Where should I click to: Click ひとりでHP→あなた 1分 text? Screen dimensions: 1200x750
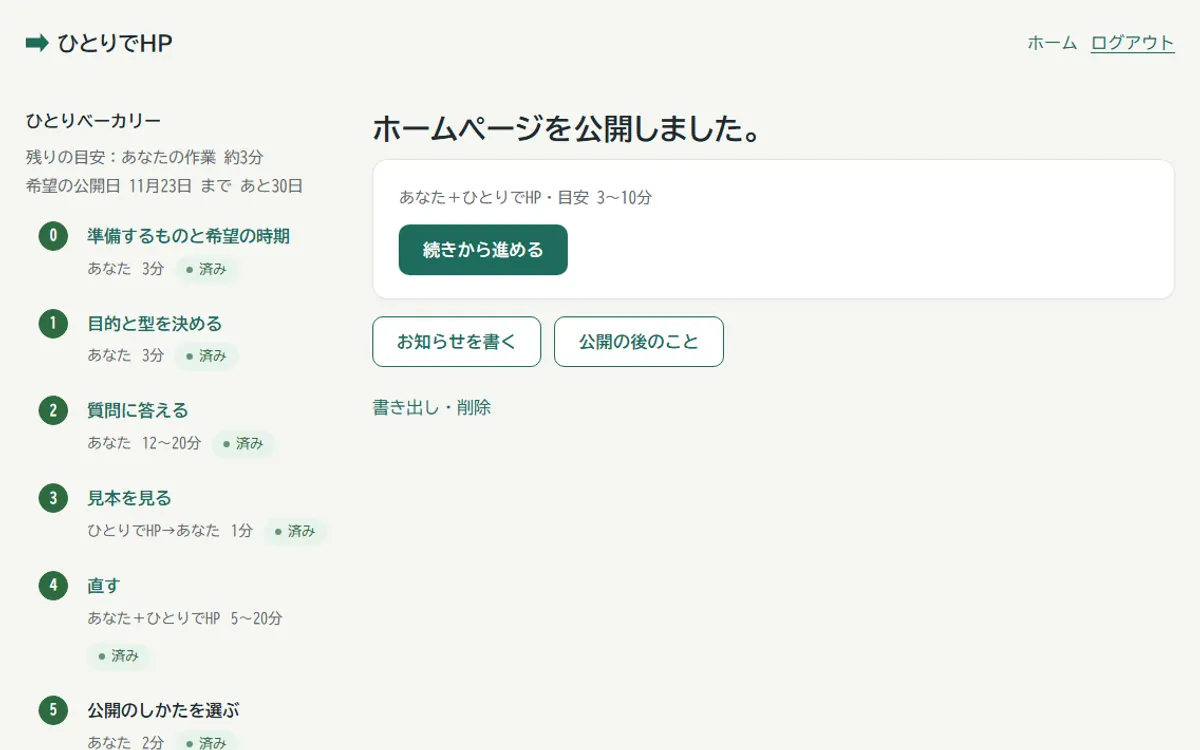pos(170,531)
